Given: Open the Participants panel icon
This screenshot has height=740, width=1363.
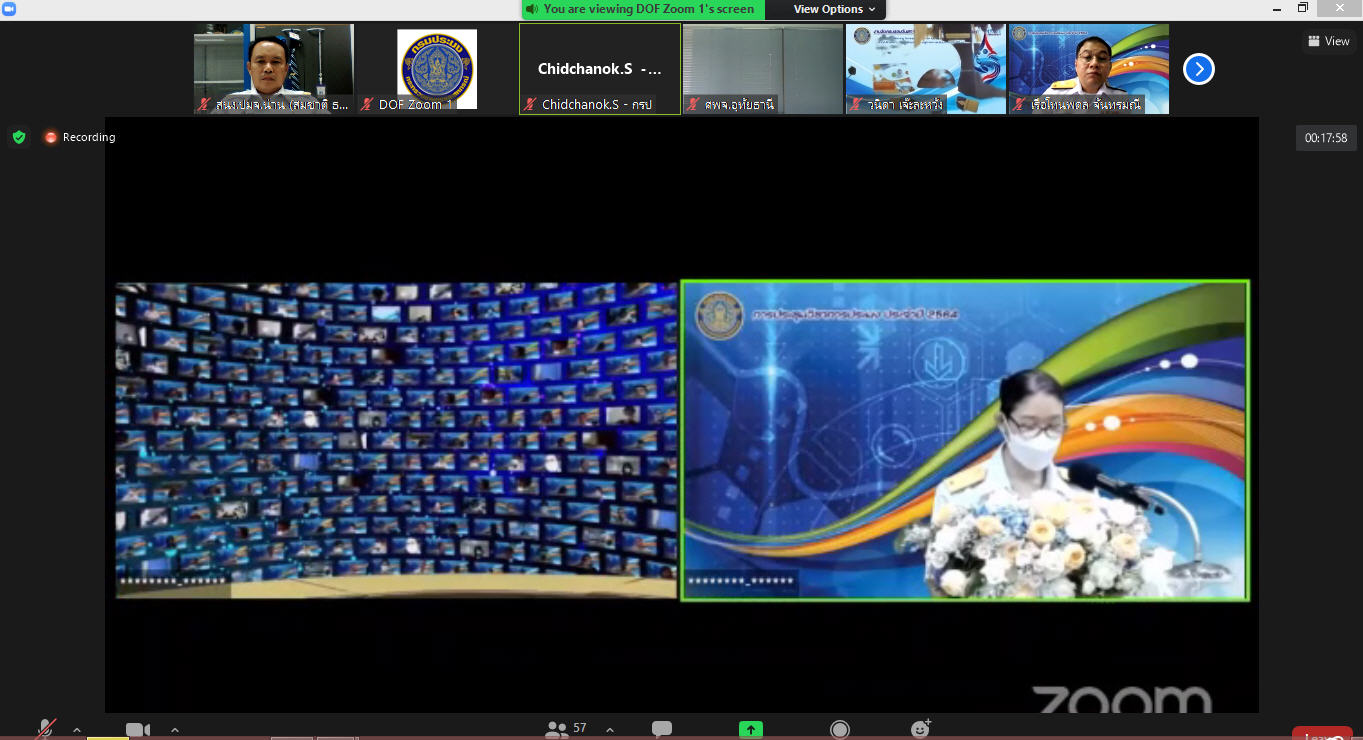Looking at the screenshot, I should [557, 729].
